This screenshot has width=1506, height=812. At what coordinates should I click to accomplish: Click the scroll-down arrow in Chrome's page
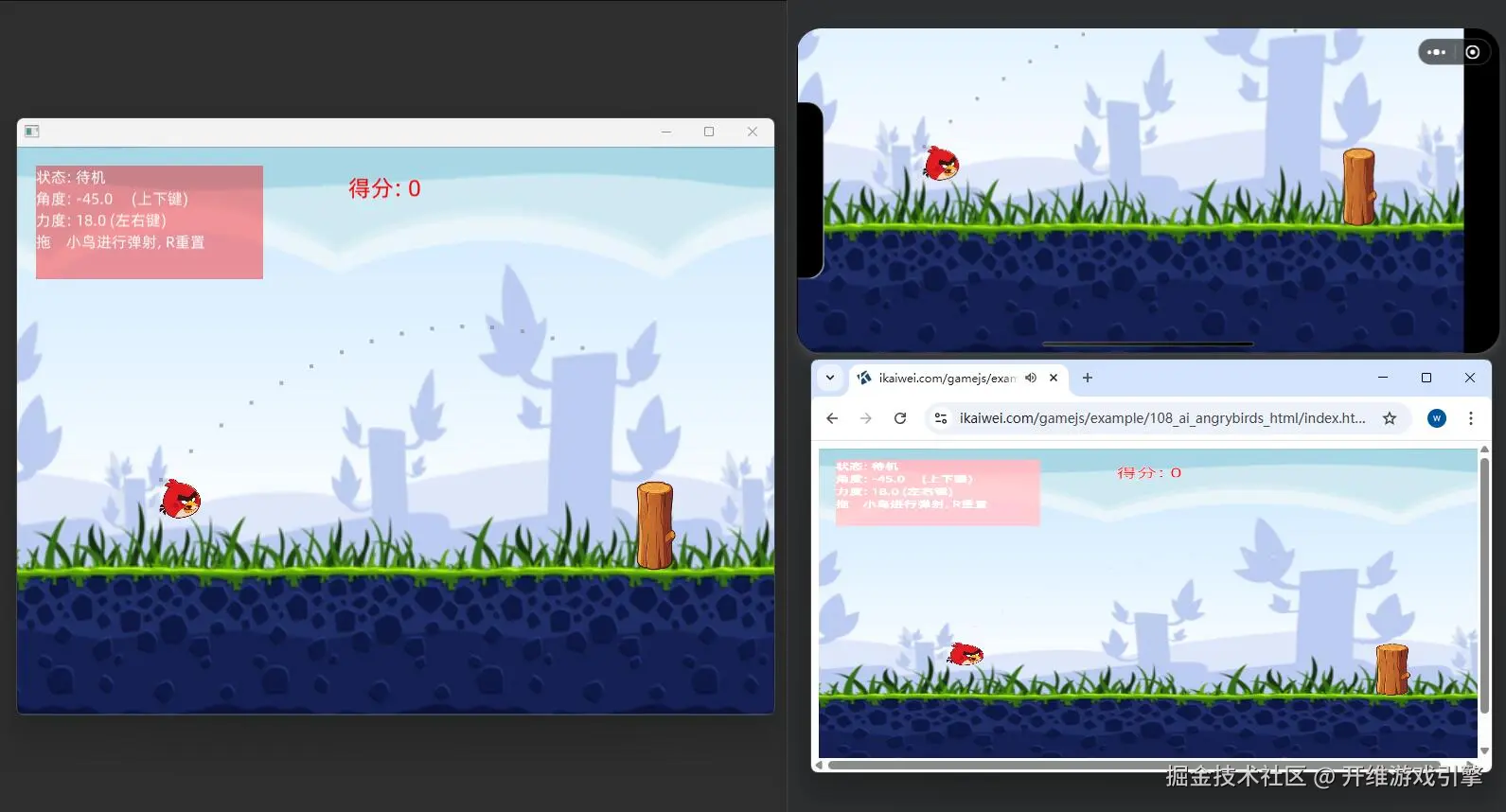[1484, 750]
